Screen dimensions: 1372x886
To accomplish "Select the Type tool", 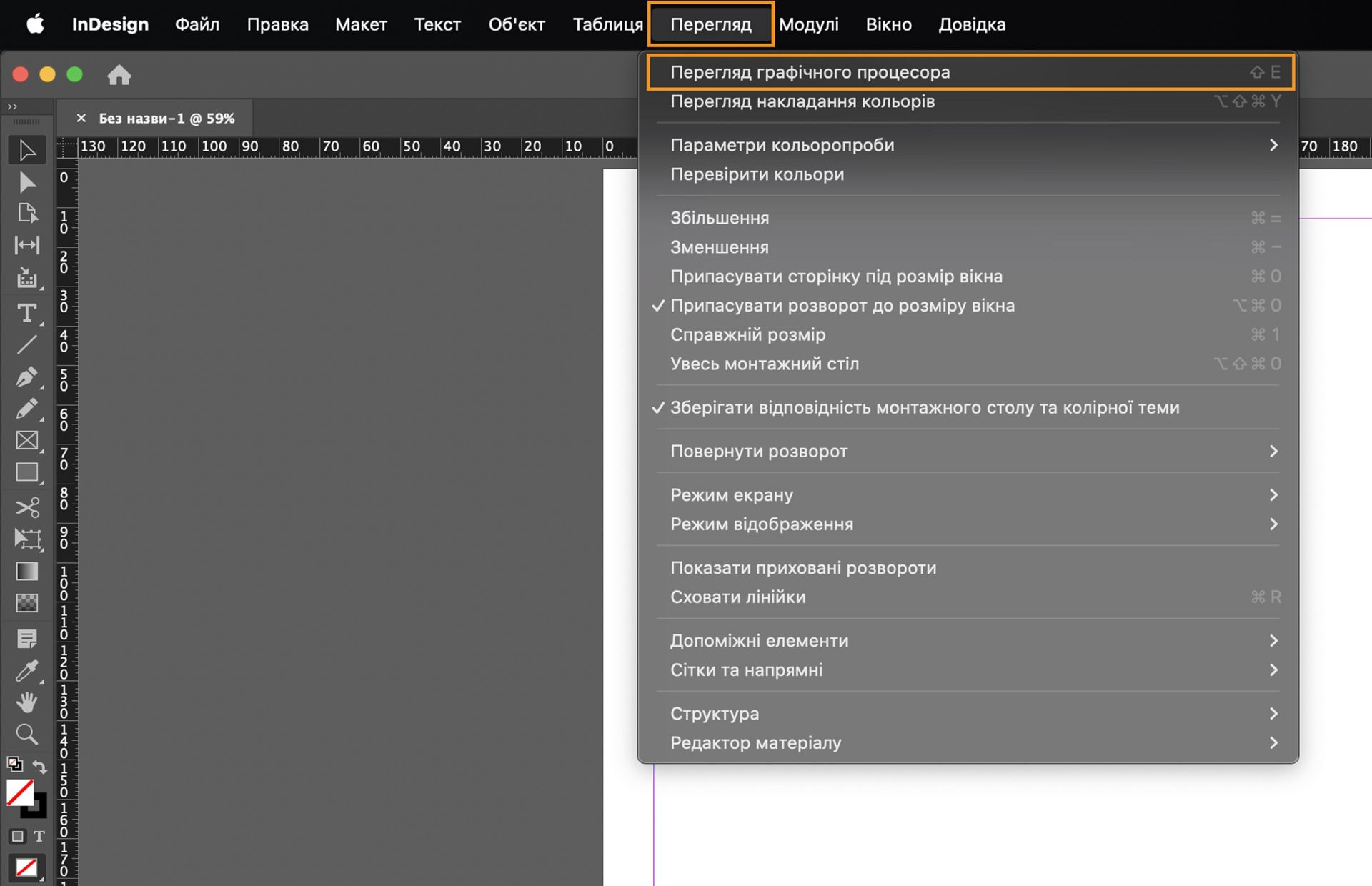I will [27, 313].
